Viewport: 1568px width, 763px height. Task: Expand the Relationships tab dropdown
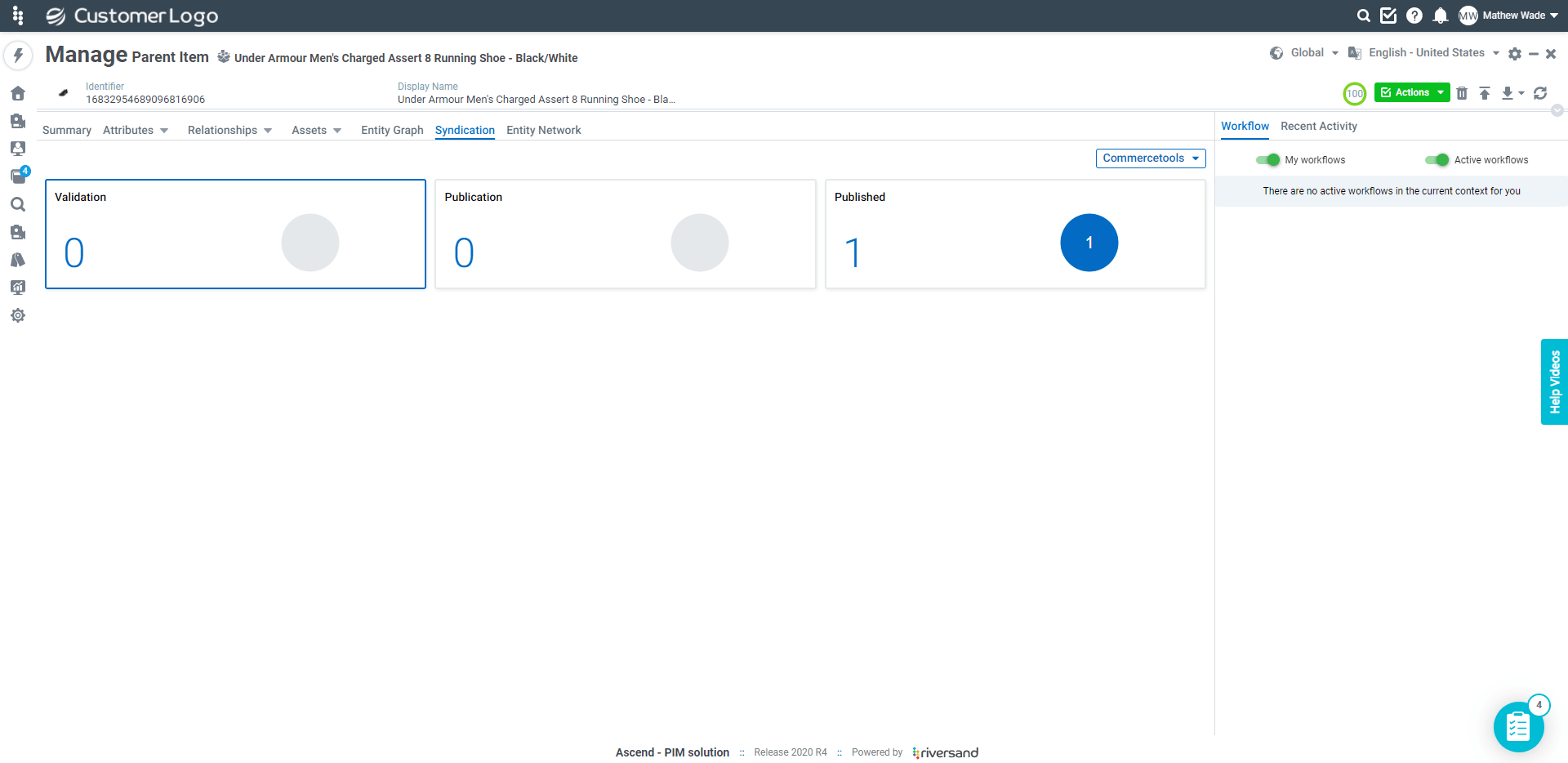pos(268,131)
